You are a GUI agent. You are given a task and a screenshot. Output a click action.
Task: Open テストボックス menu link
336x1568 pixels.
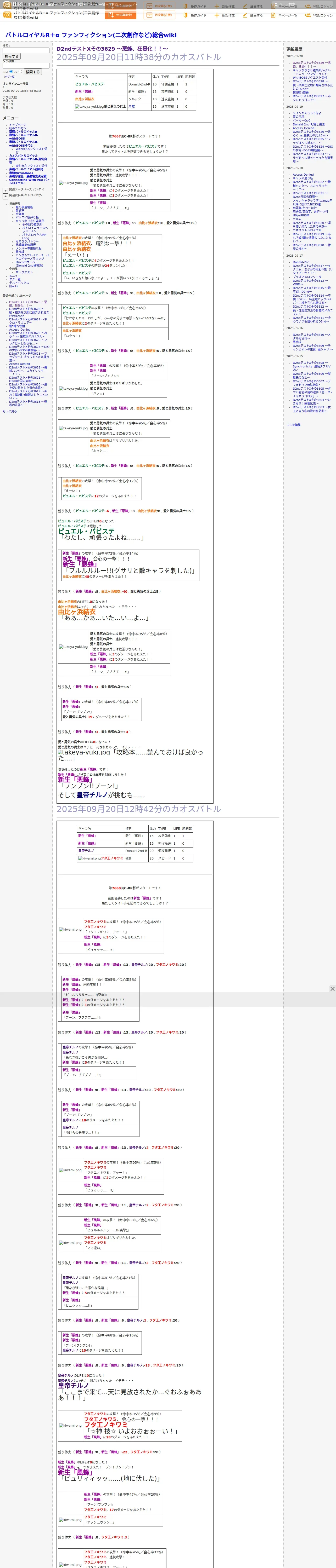pyautogui.click(x=19, y=283)
